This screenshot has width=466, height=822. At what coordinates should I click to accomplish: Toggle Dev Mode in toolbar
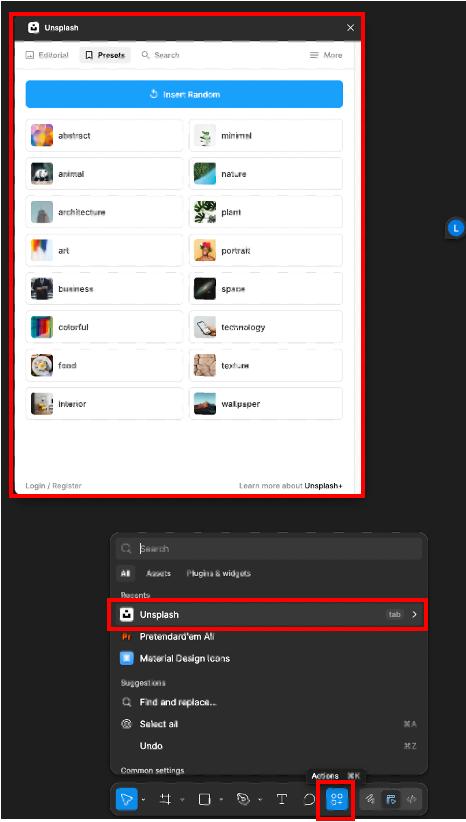(411, 799)
